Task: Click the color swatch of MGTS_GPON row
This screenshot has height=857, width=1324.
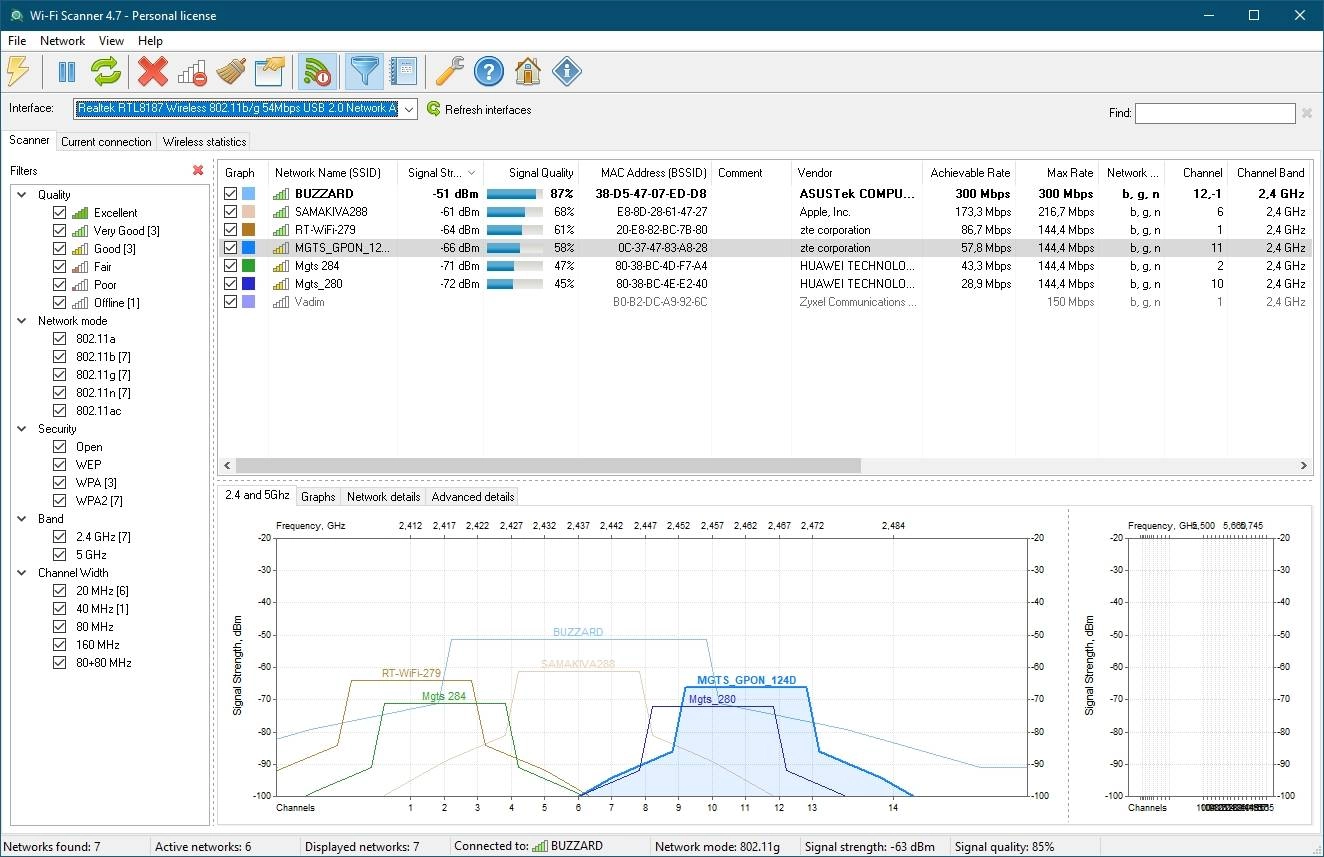Action: [249, 248]
